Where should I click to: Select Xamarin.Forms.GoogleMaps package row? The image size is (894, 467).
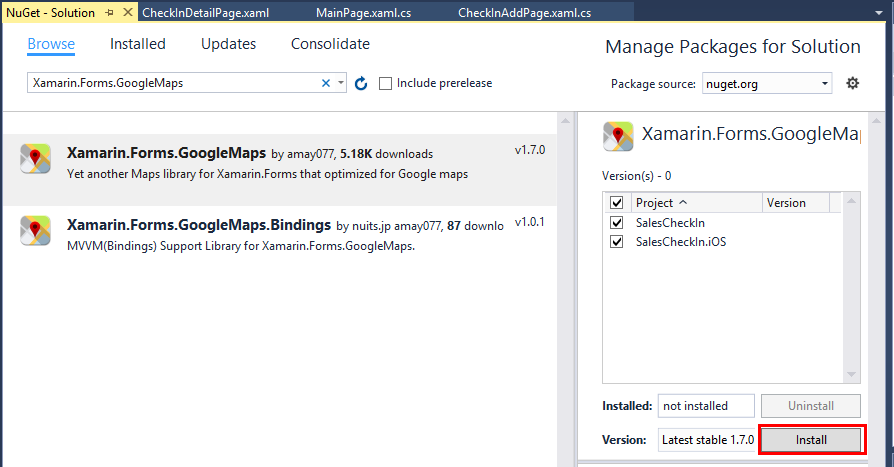279,169
